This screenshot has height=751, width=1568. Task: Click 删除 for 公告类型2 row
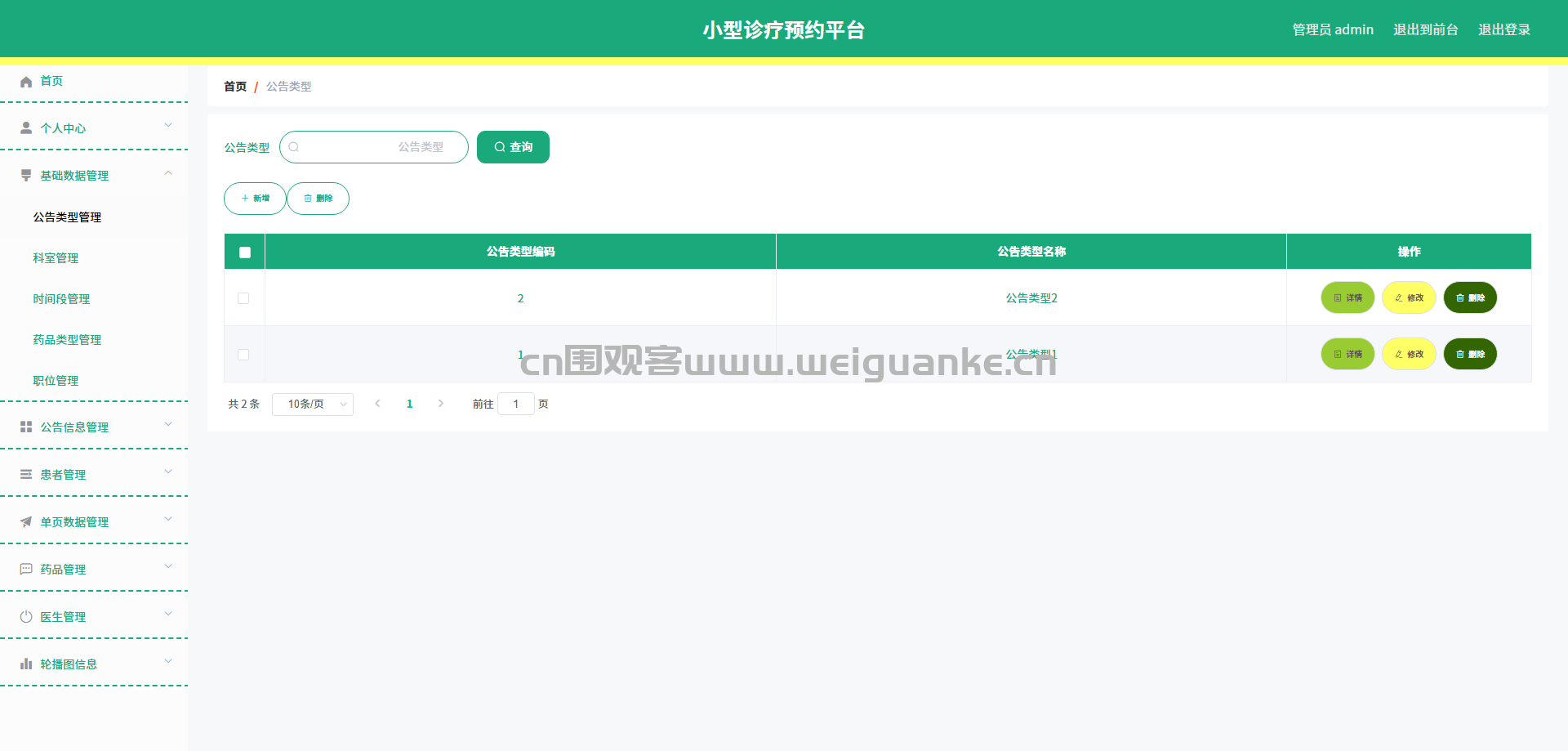click(x=1470, y=298)
